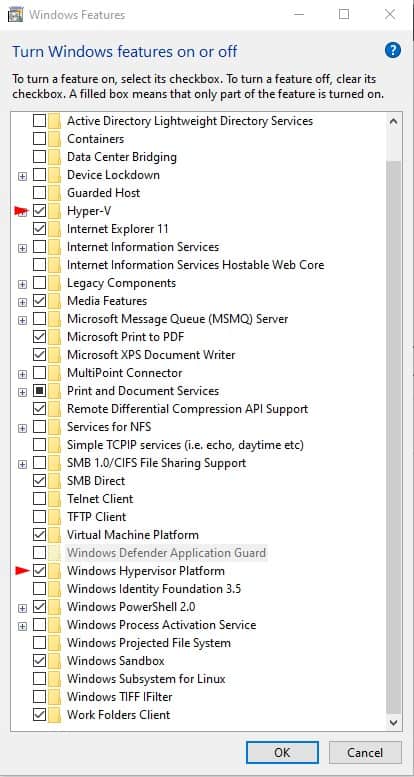Screen dimensions: 414x777
Task: Select the Microsoft Print to PDF entry
Action: coord(125,337)
